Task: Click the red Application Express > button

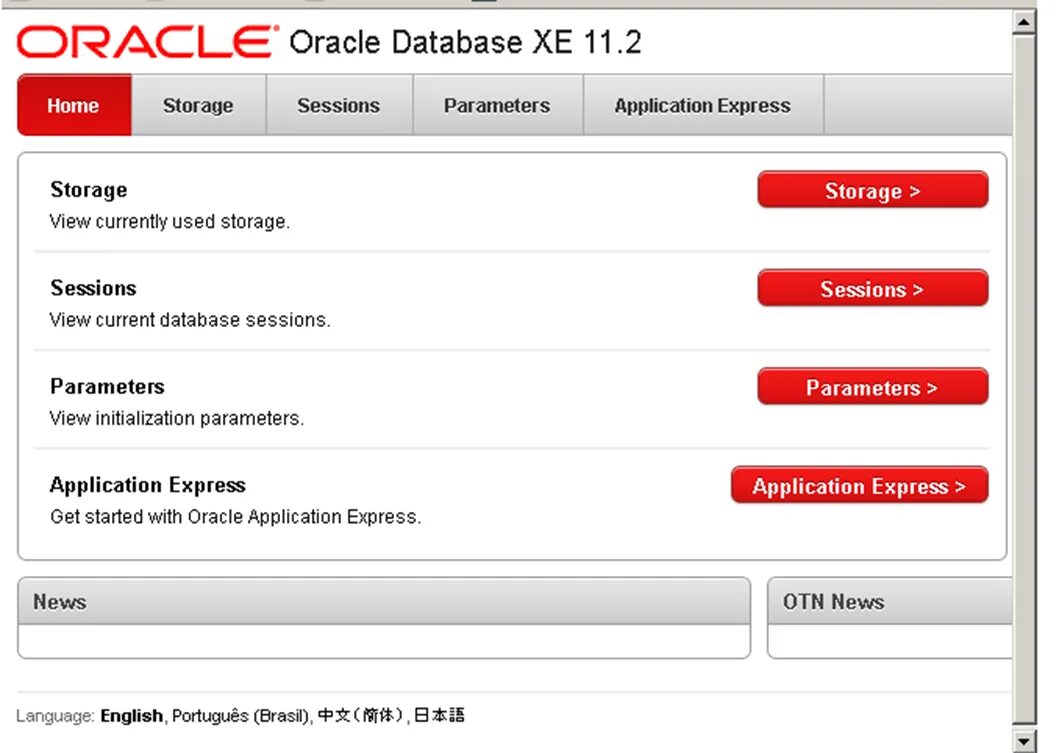Action: click(x=859, y=486)
